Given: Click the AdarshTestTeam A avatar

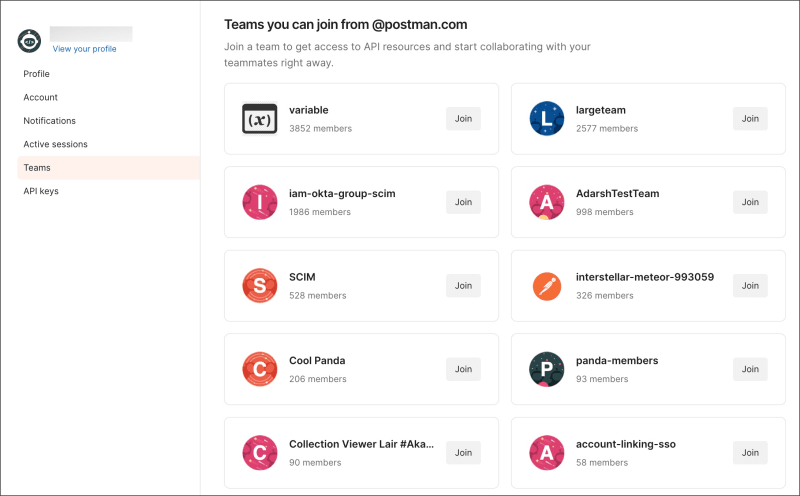Looking at the screenshot, I should point(546,202).
